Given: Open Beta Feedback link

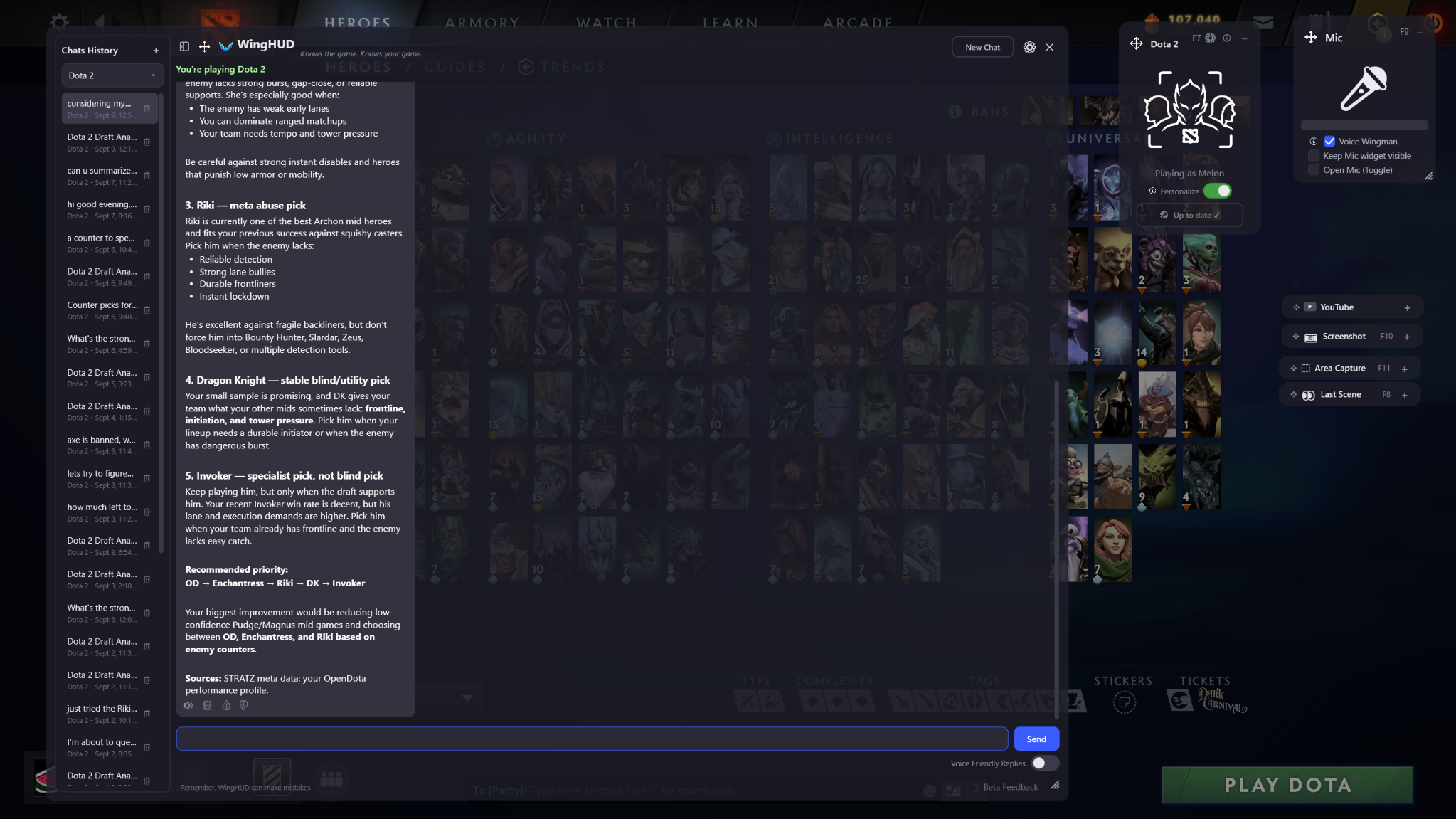Looking at the screenshot, I should [x=1010, y=787].
